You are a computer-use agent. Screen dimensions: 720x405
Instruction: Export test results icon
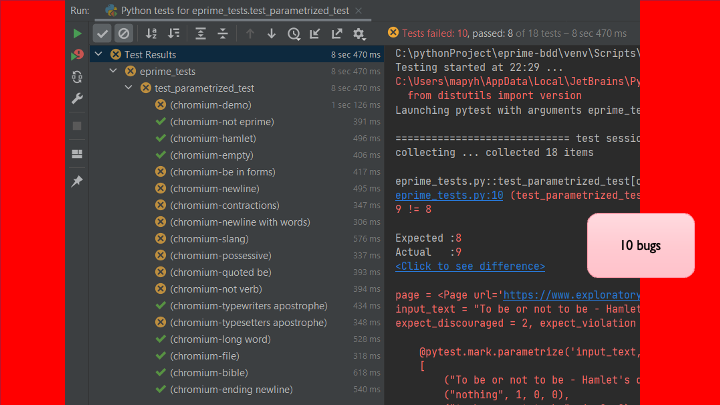click(337, 34)
